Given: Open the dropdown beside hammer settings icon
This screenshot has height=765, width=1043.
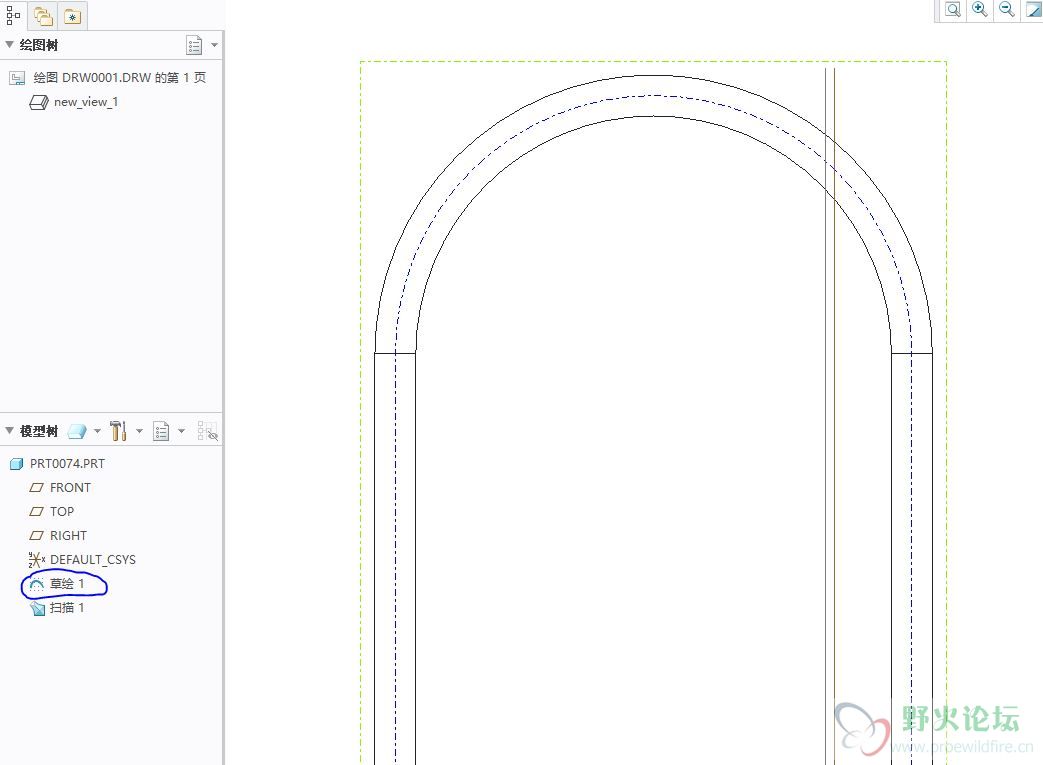Looking at the screenshot, I should pyautogui.click(x=139, y=431).
